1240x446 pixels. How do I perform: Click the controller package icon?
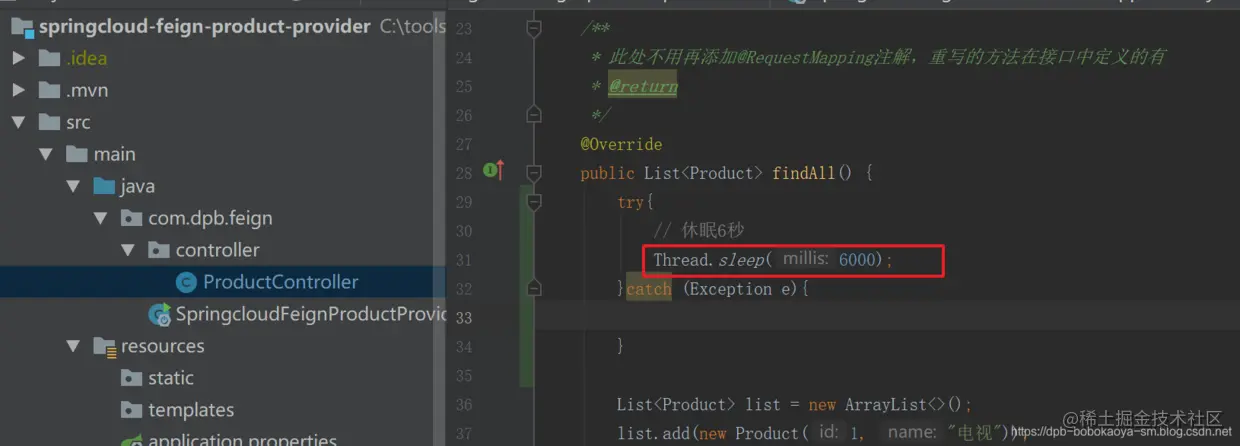tap(159, 250)
